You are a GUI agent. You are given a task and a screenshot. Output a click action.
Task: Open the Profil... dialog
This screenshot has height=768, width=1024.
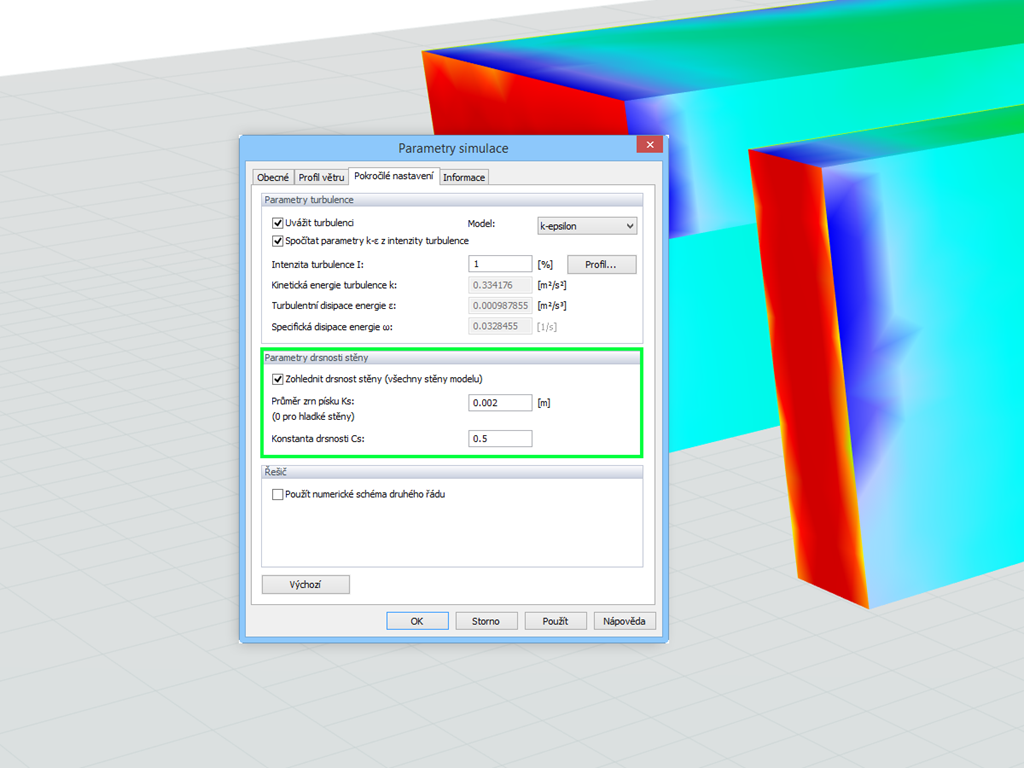[x=601, y=264]
